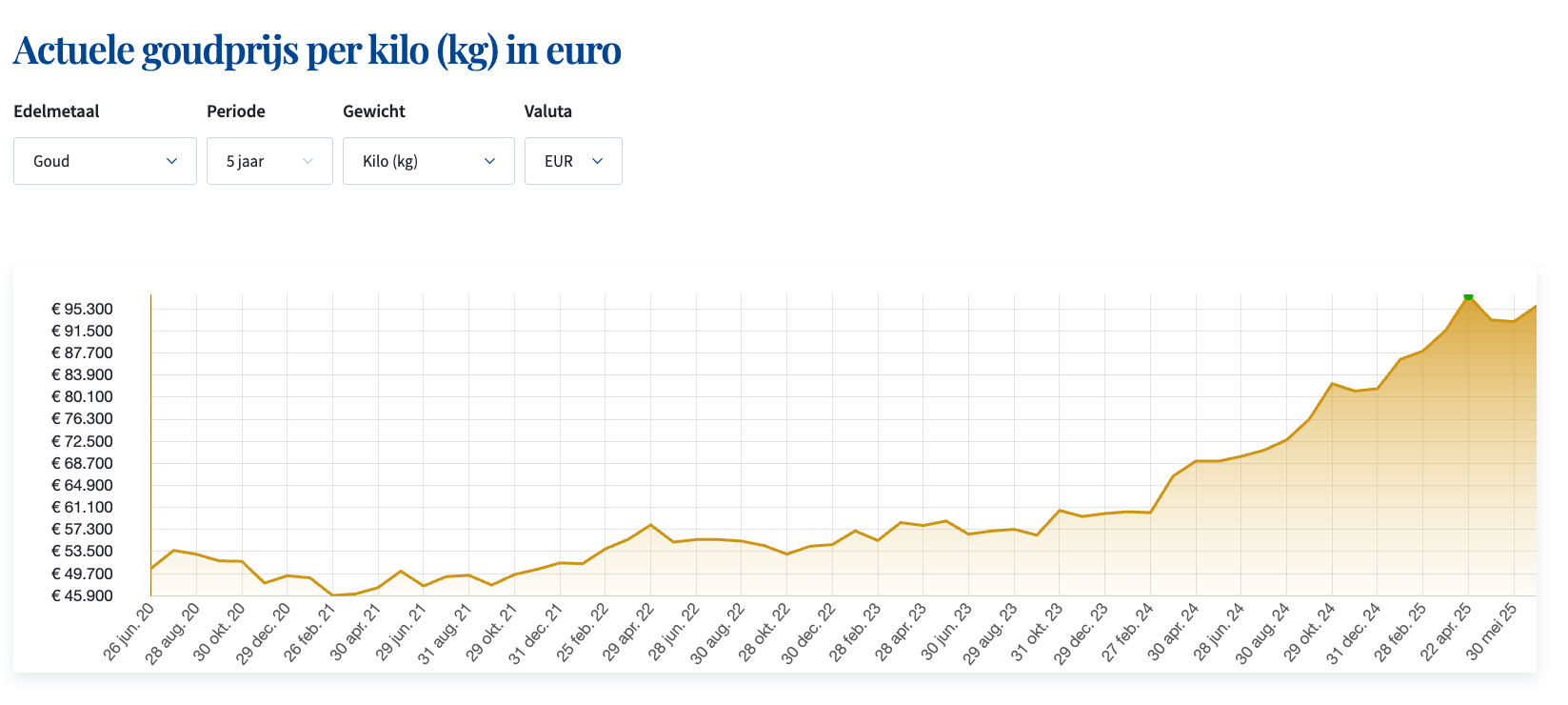1568x705 pixels.
Task: Click the Valuta field label
Action: tap(547, 111)
